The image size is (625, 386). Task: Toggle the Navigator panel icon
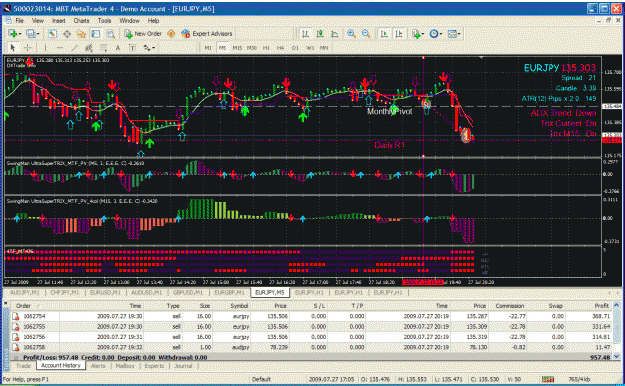click(81, 34)
